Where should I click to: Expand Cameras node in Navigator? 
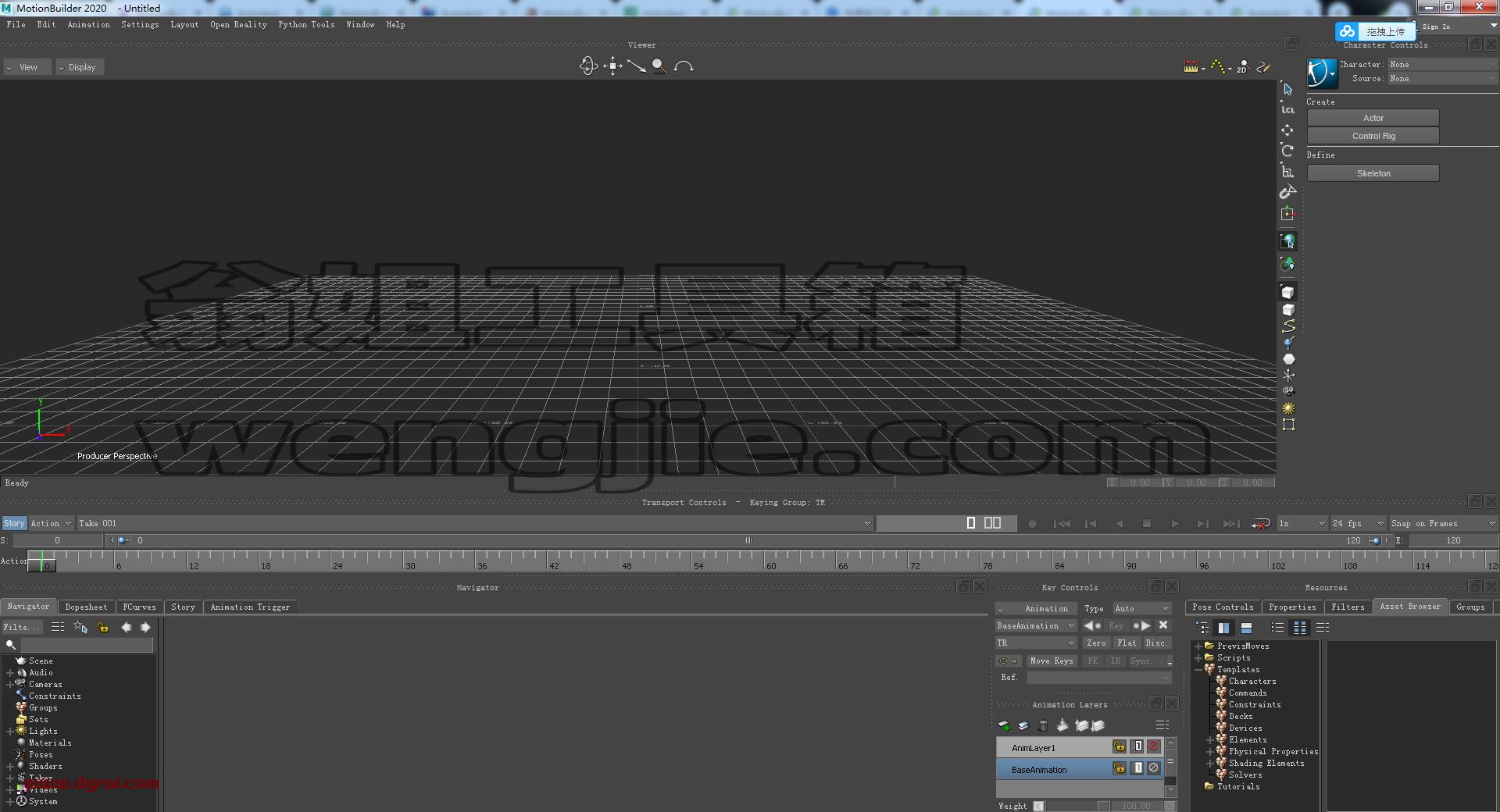click(10, 685)
